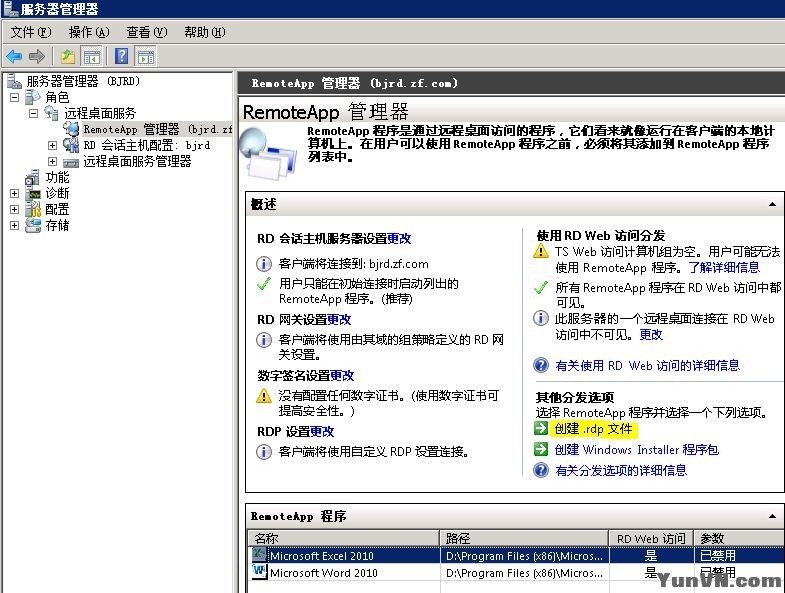This screenshot has width=785, height=593.
Task: Collapse the RemoteApp 程序 section with arrow
Action: pos(772,516)
